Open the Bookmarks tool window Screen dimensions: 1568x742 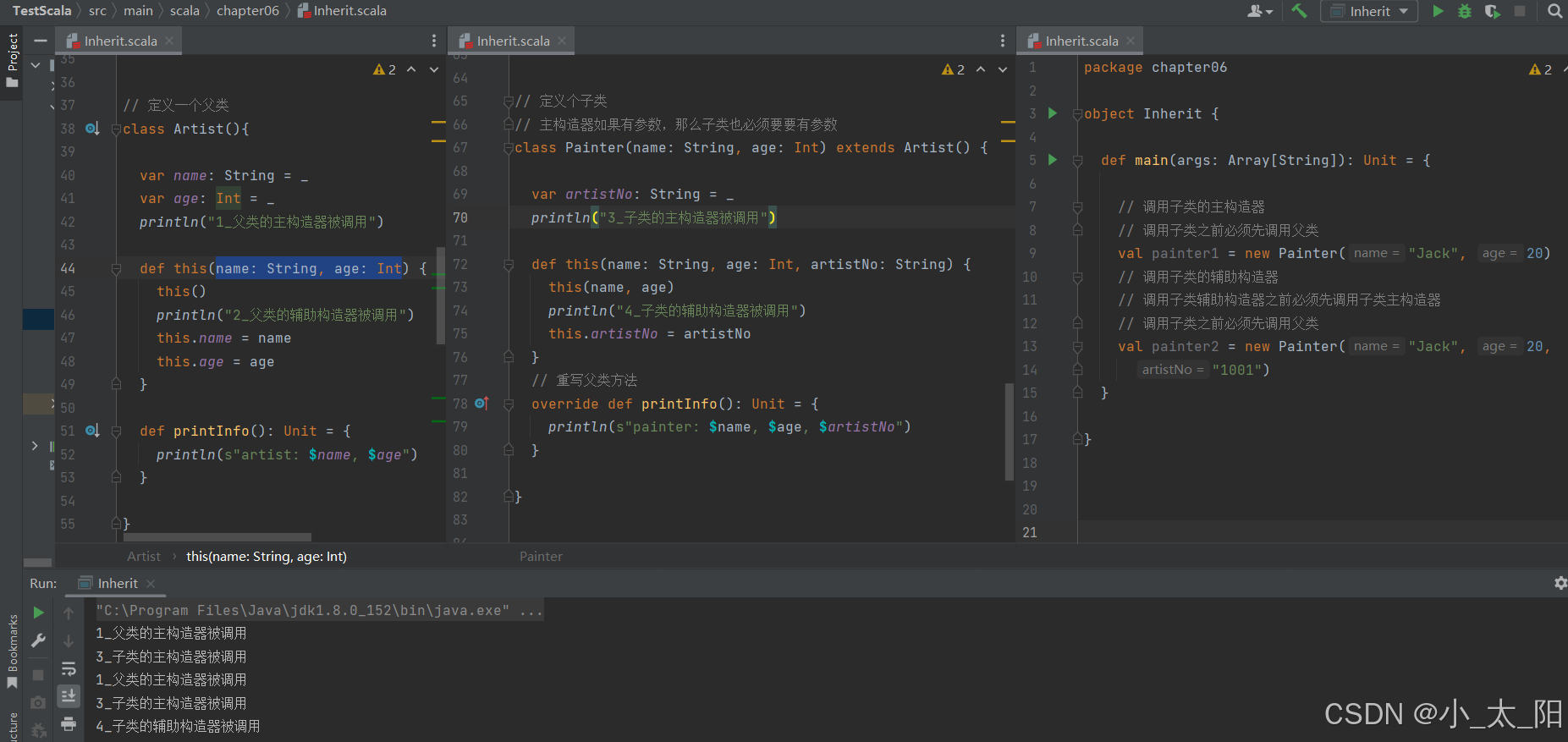click(13, 651)
